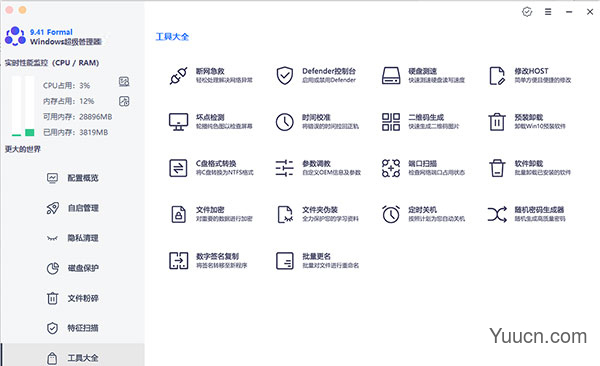The height and width of the screenshot is (366, 600).
Task: Click the CPU占用: 3% reading
Action: pos(67,85)
